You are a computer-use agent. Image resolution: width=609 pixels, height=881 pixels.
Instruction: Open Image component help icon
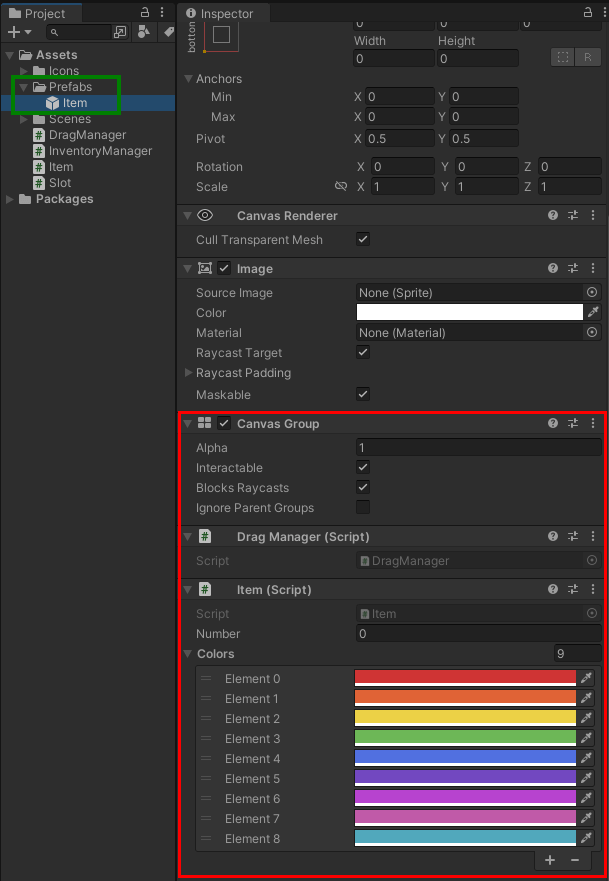[553, 269]
